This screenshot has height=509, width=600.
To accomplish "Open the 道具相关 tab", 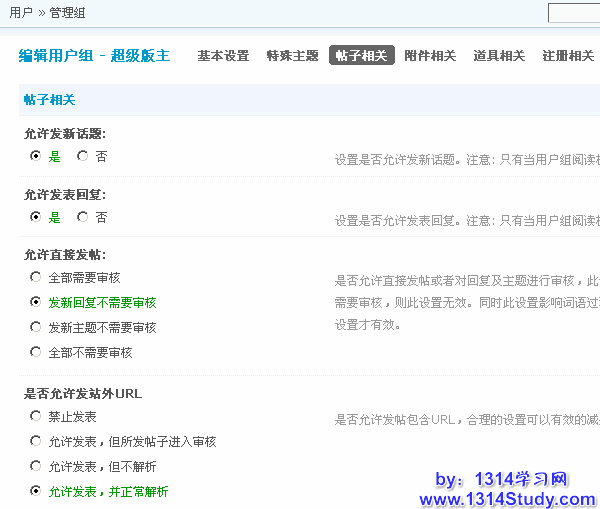I will pos(499,56).
